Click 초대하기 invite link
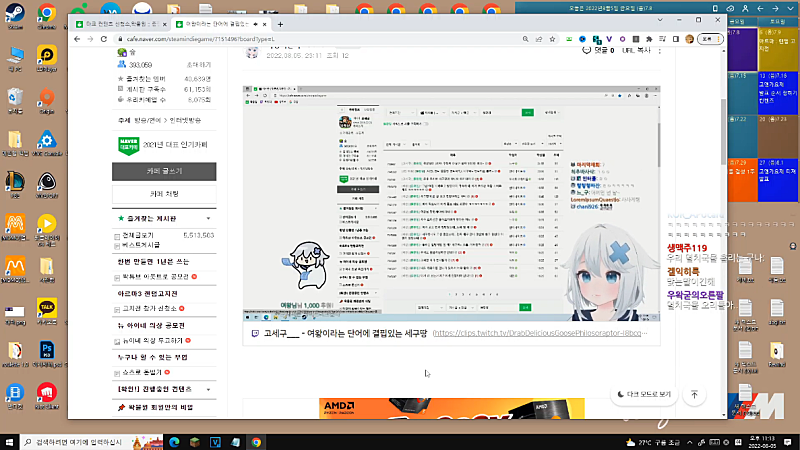Image resolution: width=800 pixels, height=450 pixels. pos(199,65)
